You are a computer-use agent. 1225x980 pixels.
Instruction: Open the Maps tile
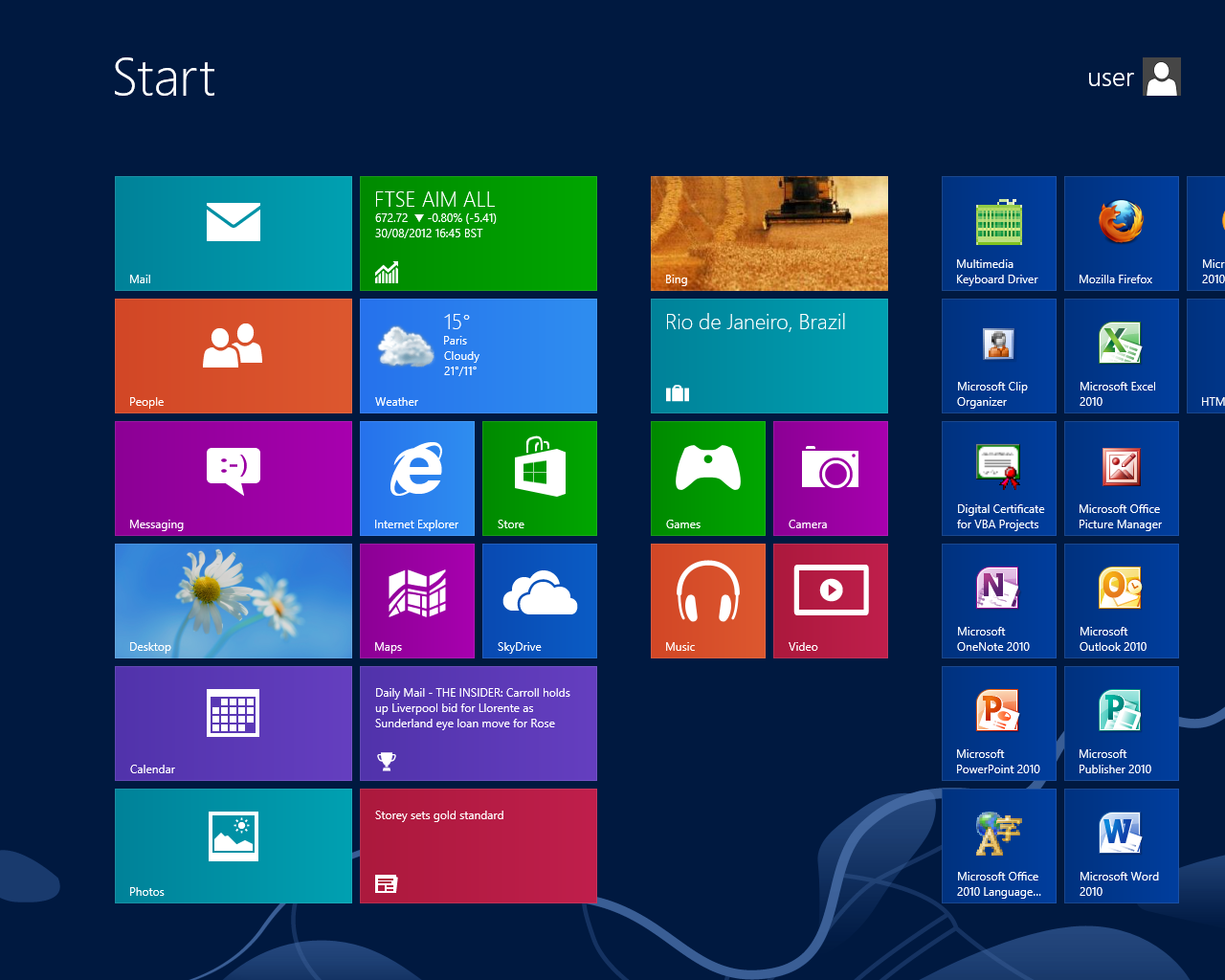417,601
